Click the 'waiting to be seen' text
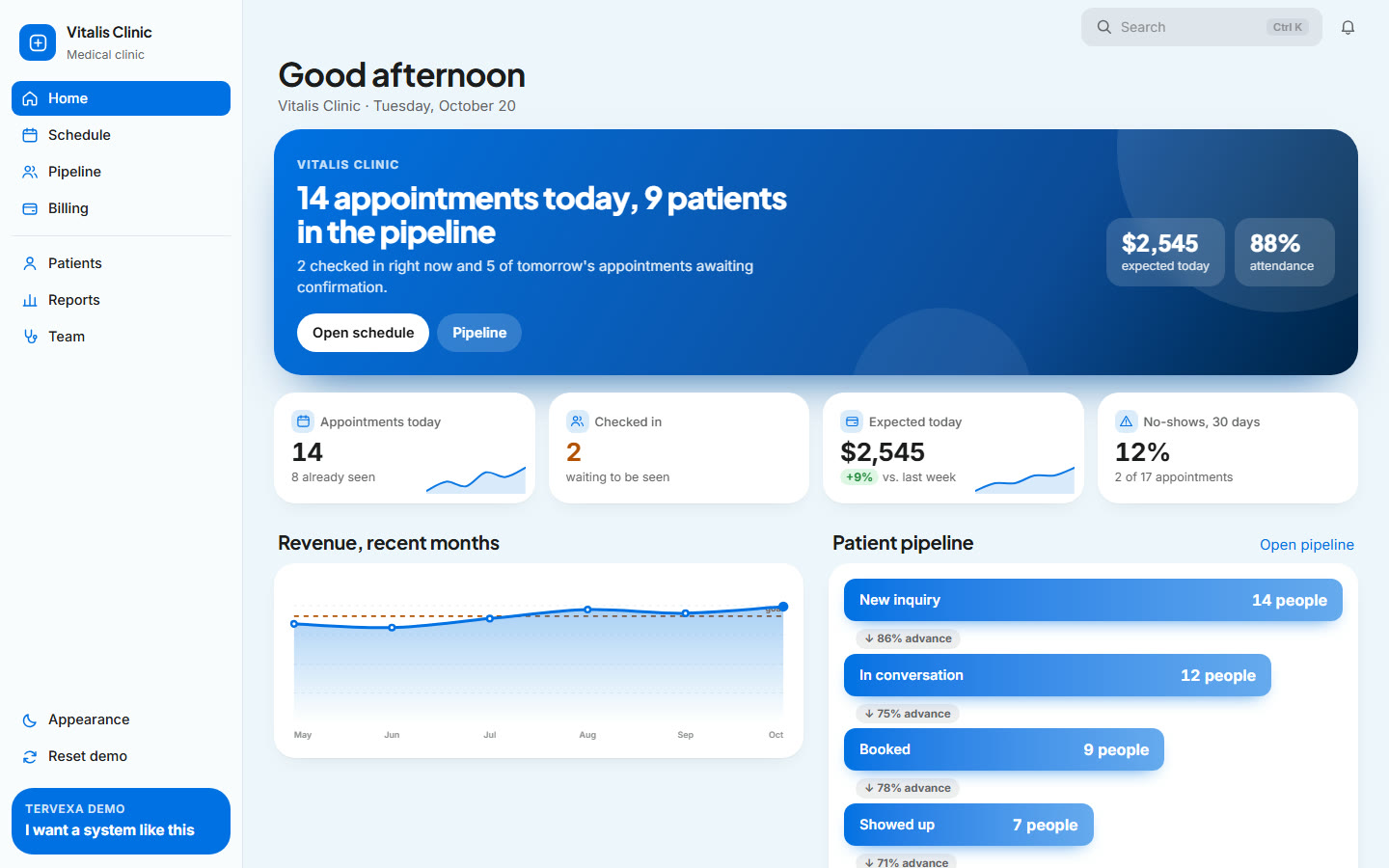This screenshot has width=1389, height=868. click(617, 477)
